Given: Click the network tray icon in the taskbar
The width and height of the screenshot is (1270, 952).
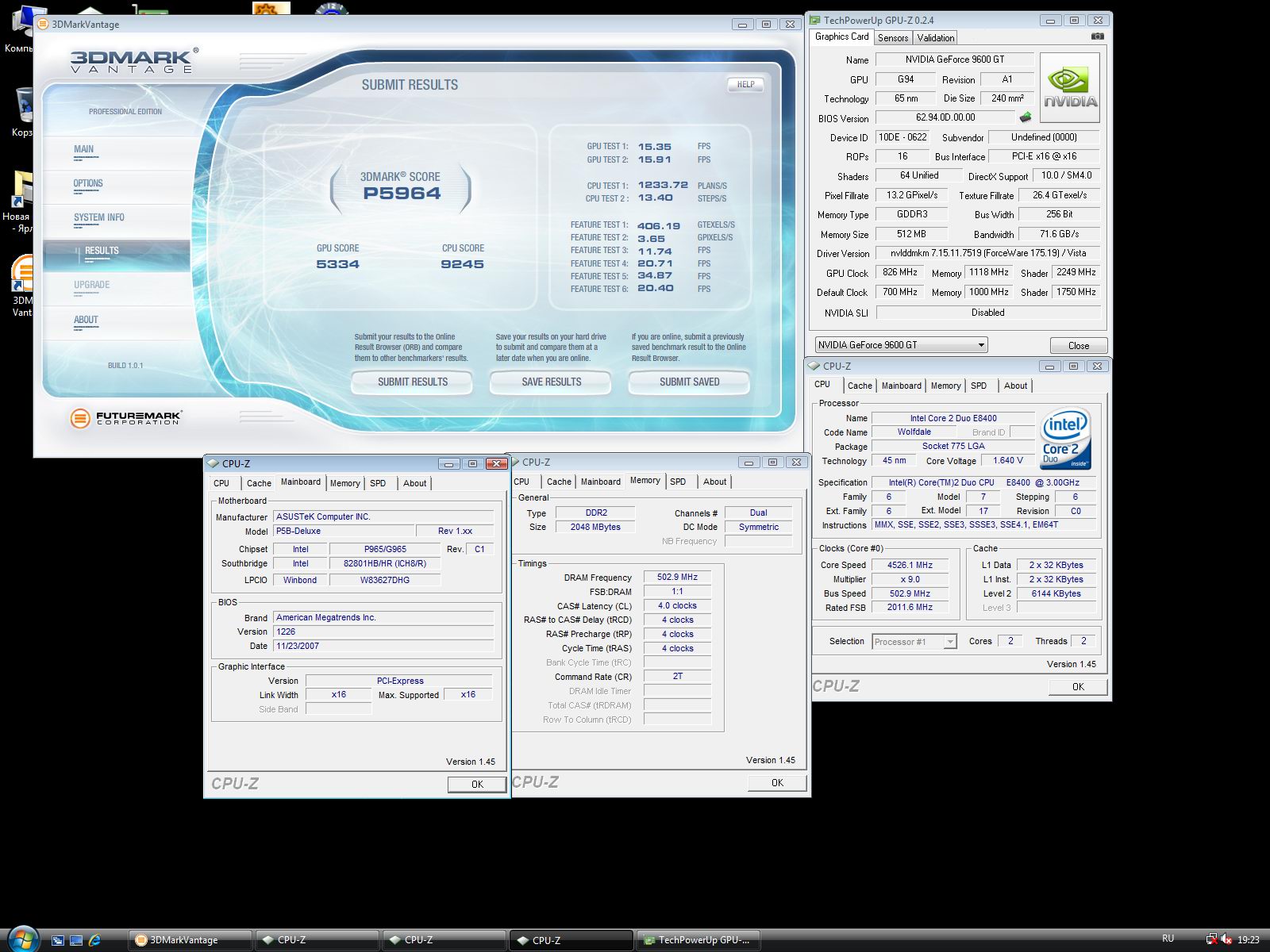Looking at the screenshot, I should click(x=1211, y=940).
